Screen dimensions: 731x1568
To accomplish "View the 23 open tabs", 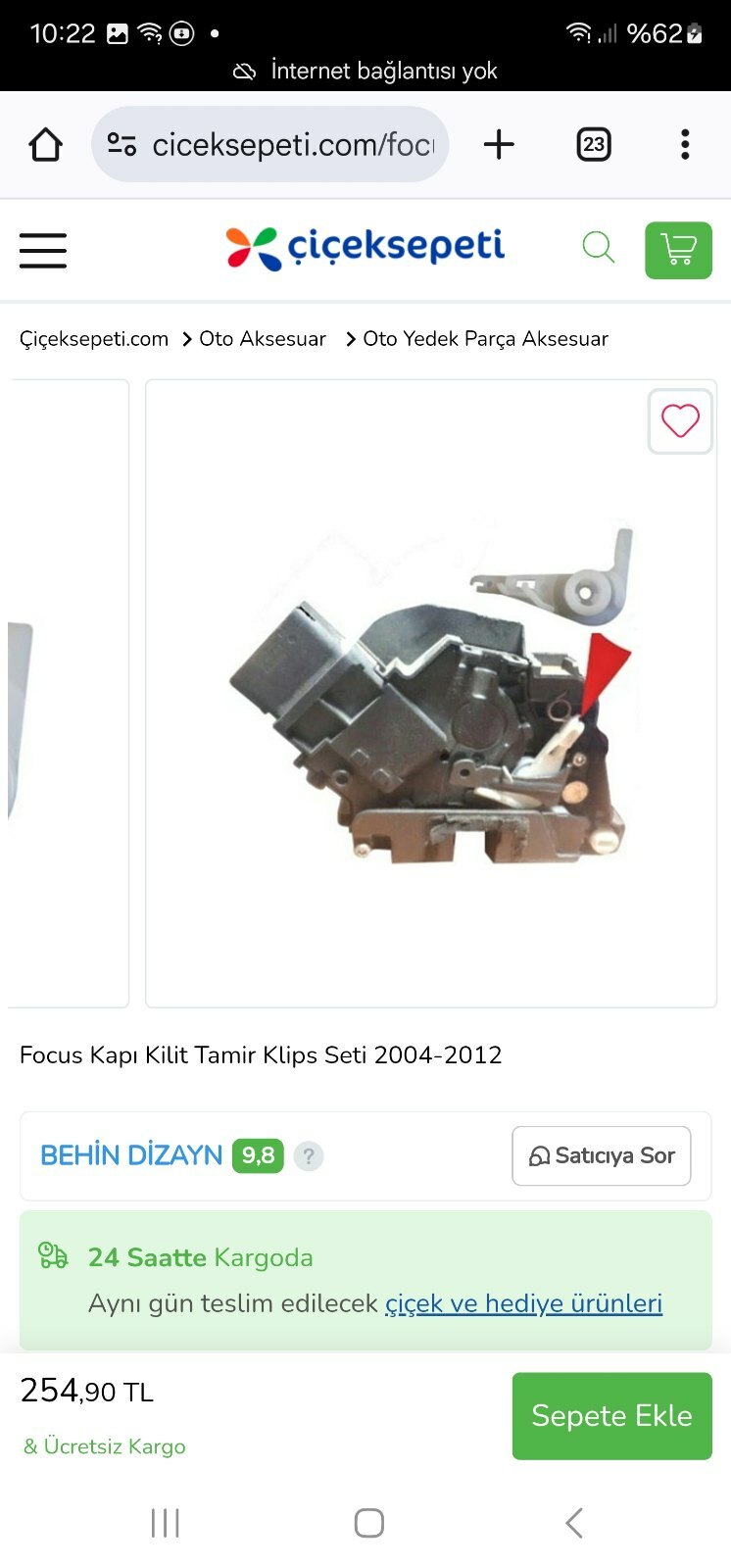I will pos(594,145).
